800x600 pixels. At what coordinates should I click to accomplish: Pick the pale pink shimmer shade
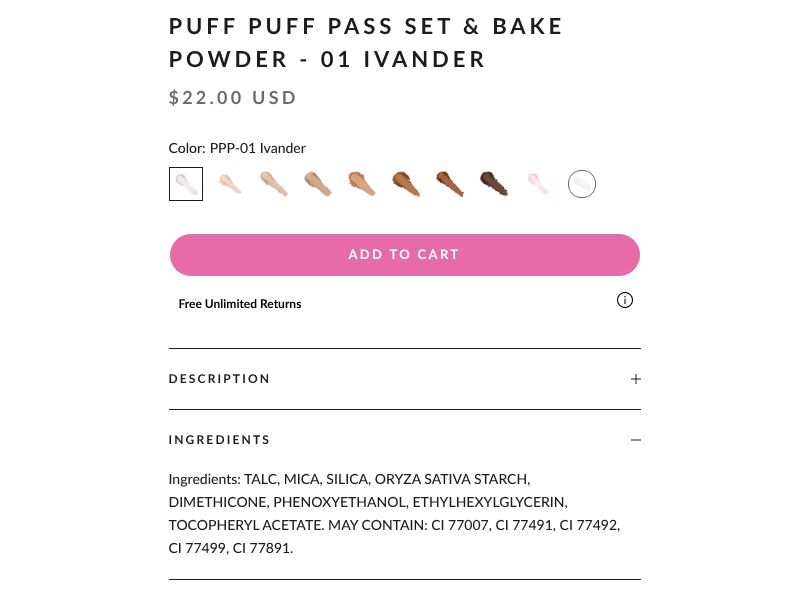(x=537, y=183)
